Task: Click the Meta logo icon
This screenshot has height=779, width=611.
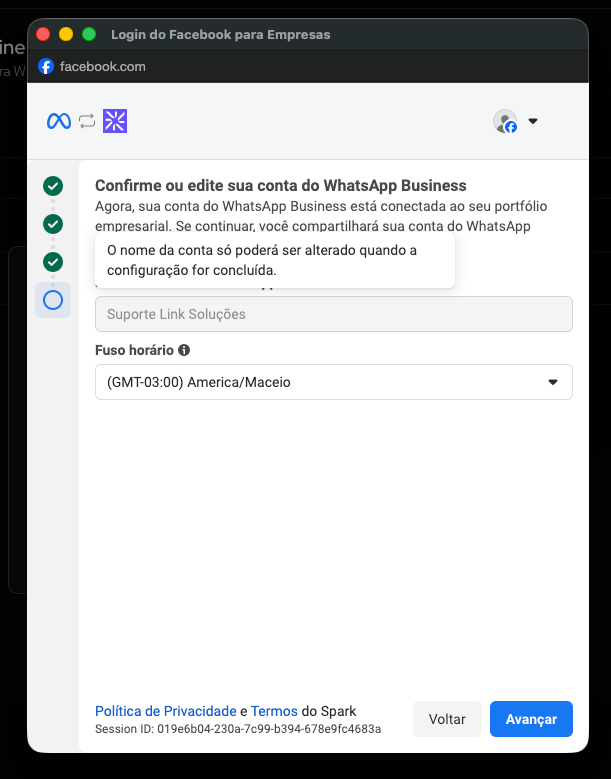Action: [x=59, y=121]
